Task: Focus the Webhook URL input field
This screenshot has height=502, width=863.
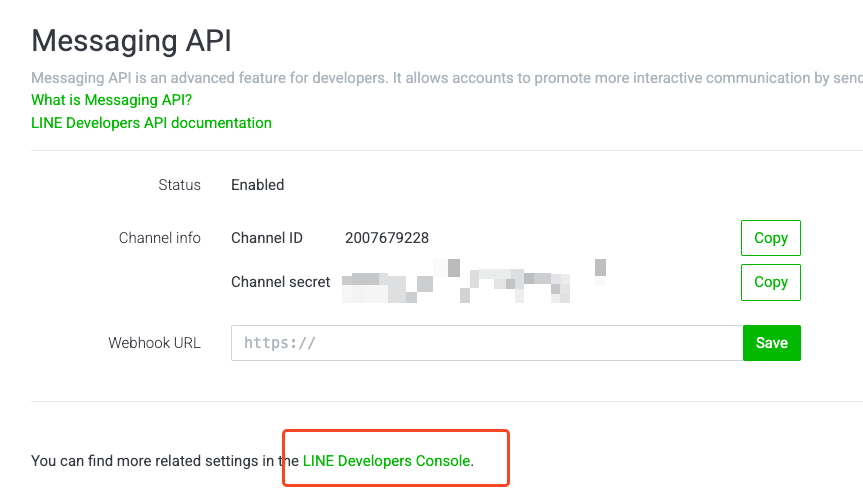Action: [487, 343]
